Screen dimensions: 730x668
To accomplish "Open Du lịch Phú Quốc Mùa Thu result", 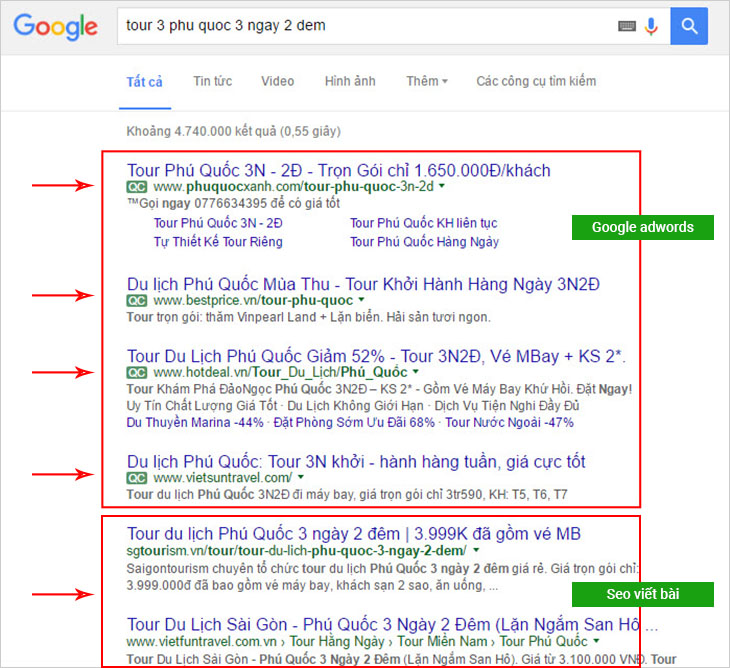I will pyautogui.click(x=363, y=284).
